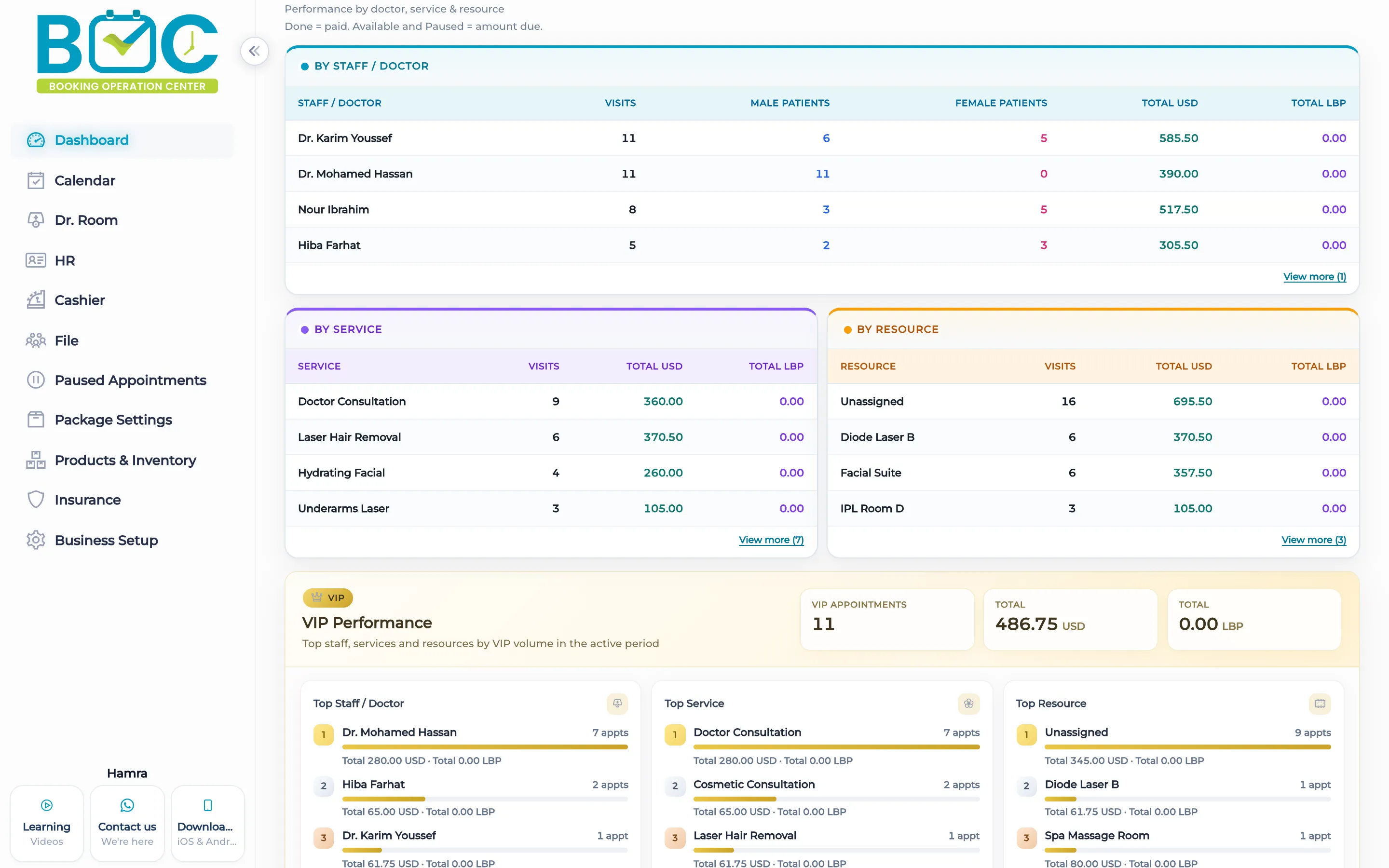1389x868 pixels.
Task: Open the Learning Videos button
Action: click(x=46, y=823)
